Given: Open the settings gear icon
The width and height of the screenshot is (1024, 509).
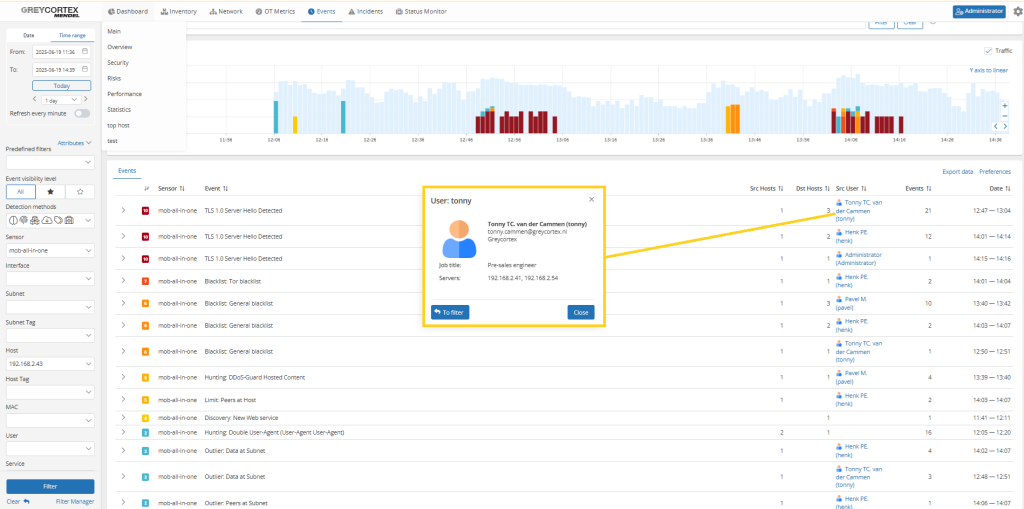Looking at the screenshot, I should click(x=1016, y=12).
